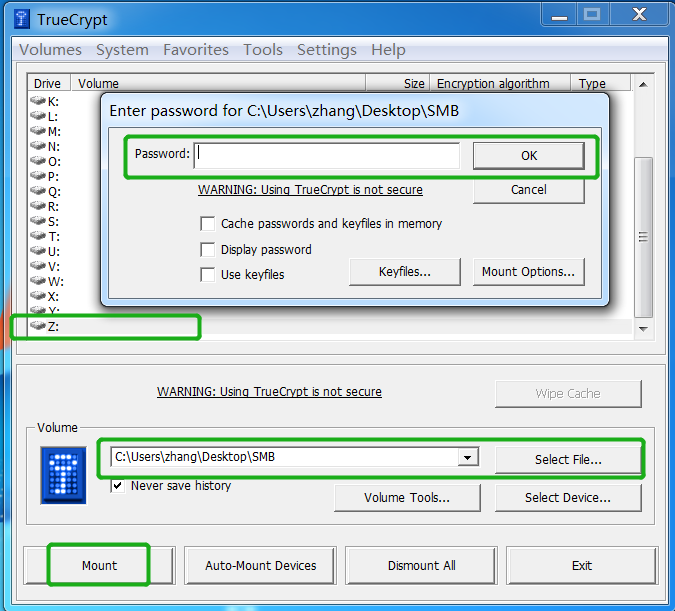Image resolution: width=675 pixels, height=611 pixels.
Task: Select the W: drive icon
Action: point(38,281)
